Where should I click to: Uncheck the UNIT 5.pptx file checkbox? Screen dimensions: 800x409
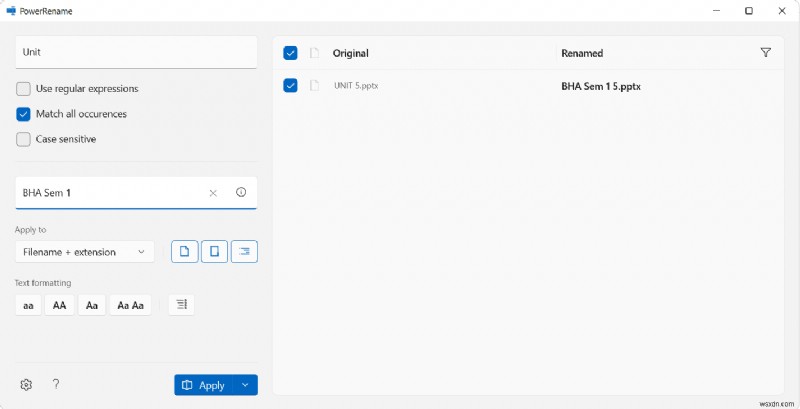click(x=290, y=86)
